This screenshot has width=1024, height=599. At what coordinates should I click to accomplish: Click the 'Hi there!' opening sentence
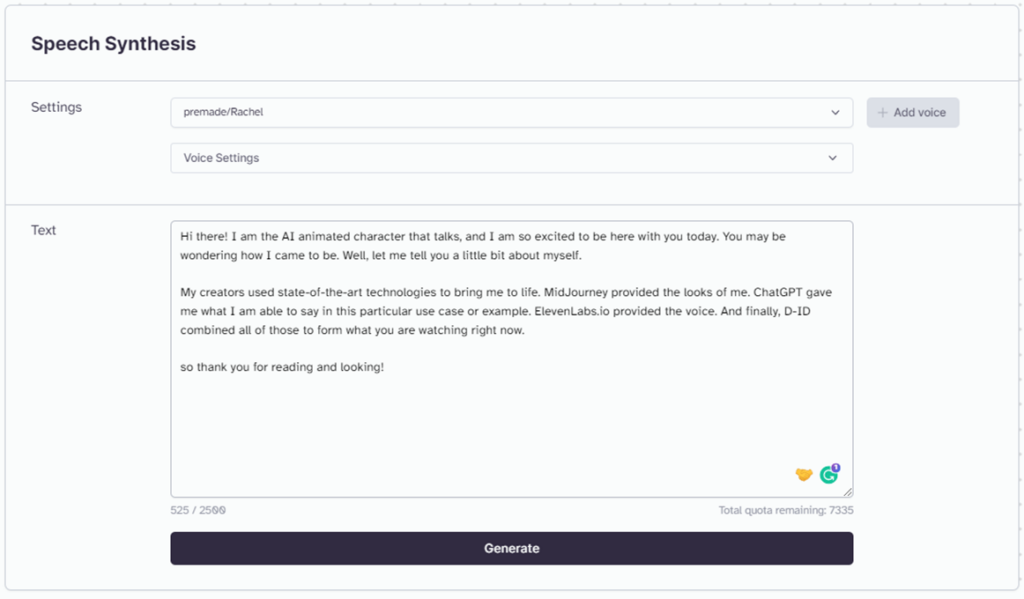[x=203, y=236]
